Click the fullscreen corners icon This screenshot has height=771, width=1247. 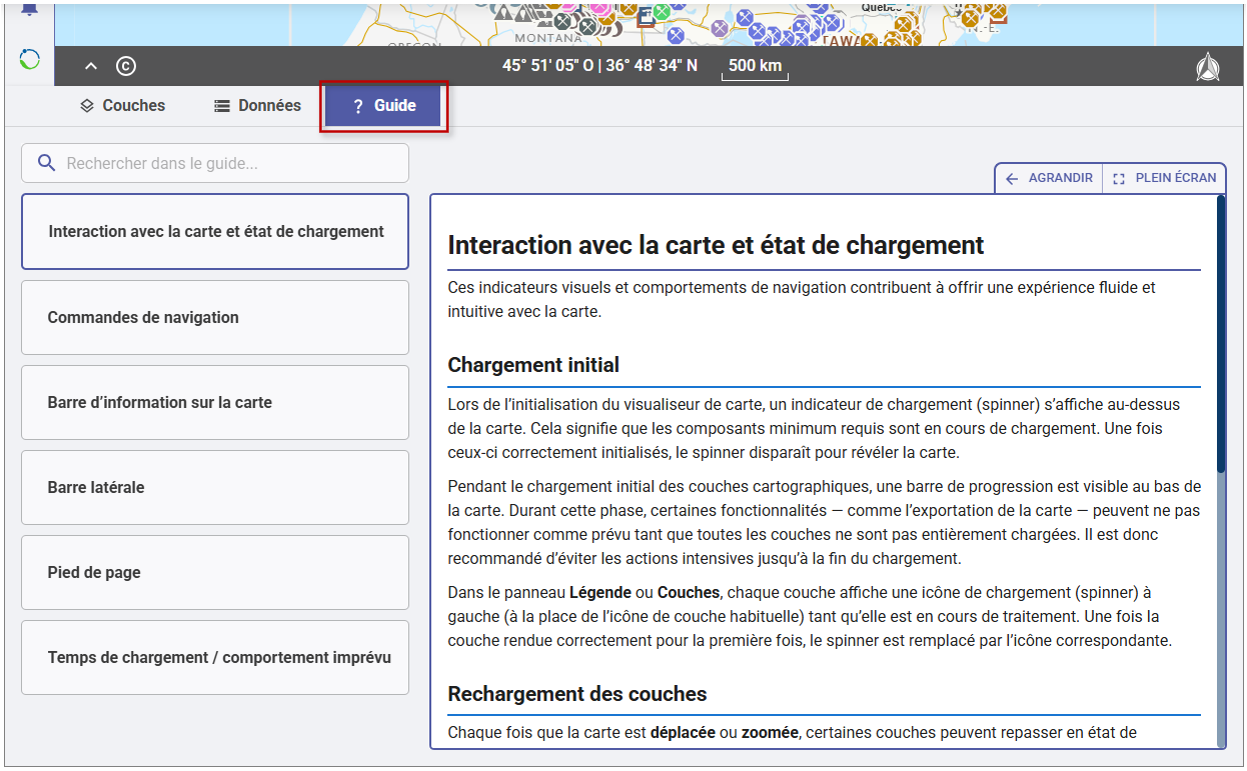(1119, 179)
